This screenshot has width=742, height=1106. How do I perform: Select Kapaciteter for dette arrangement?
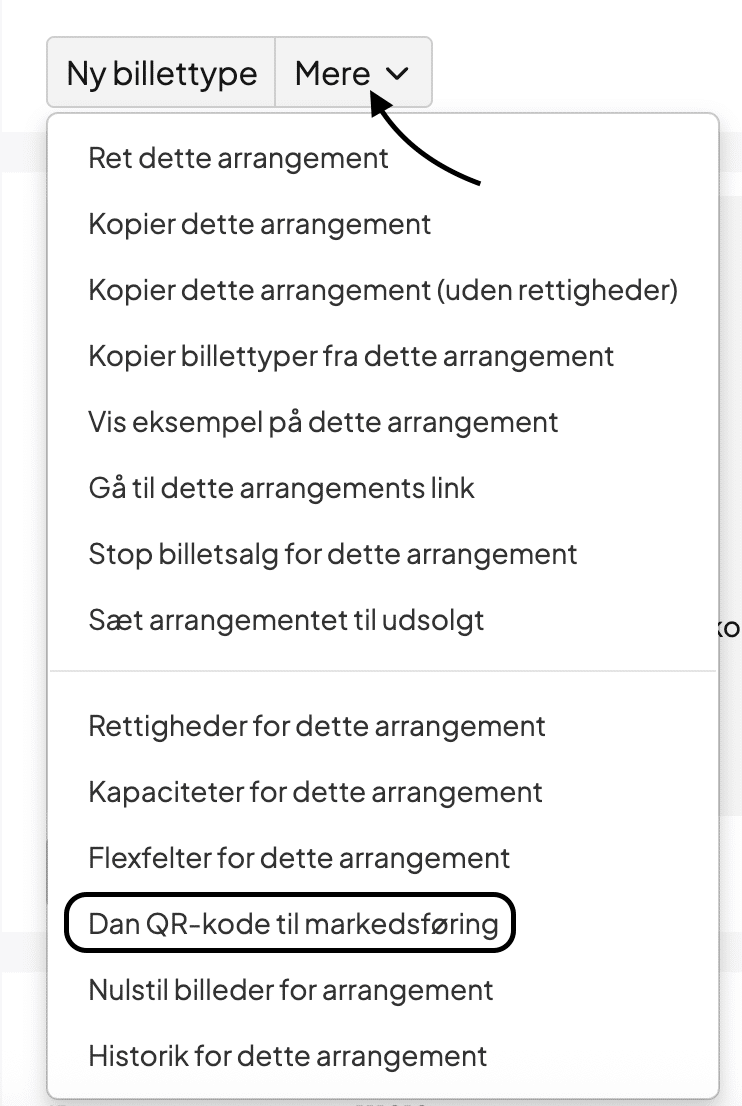[315, 792]
